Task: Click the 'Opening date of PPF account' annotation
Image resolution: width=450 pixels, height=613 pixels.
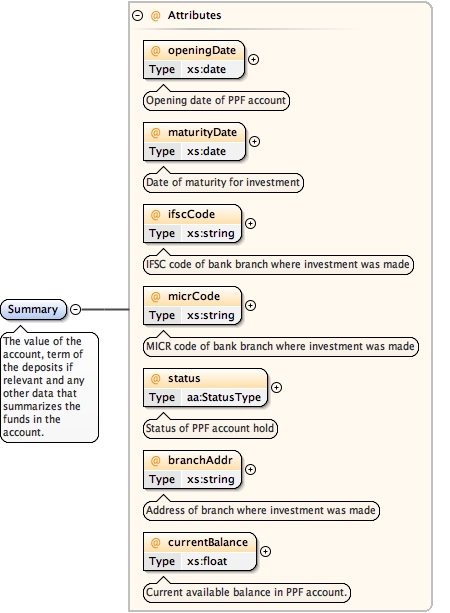Action: point(216,100)
